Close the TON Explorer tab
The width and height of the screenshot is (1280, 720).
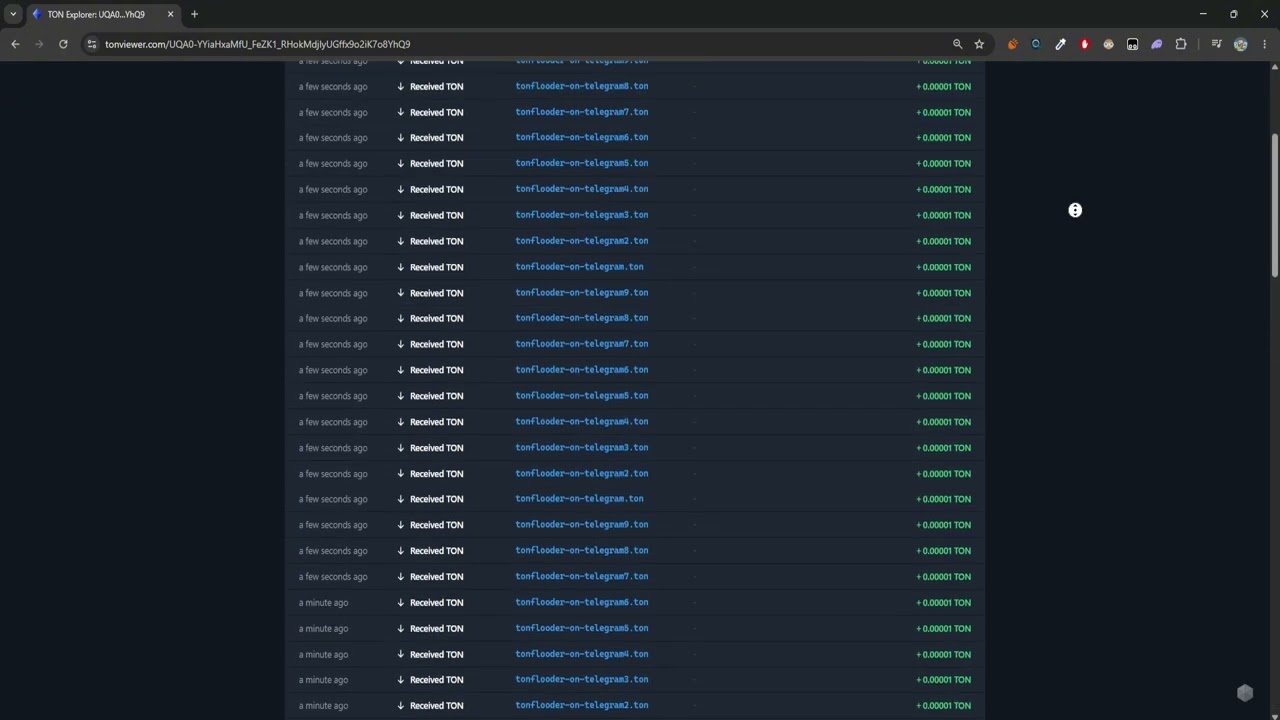[170, 14]
